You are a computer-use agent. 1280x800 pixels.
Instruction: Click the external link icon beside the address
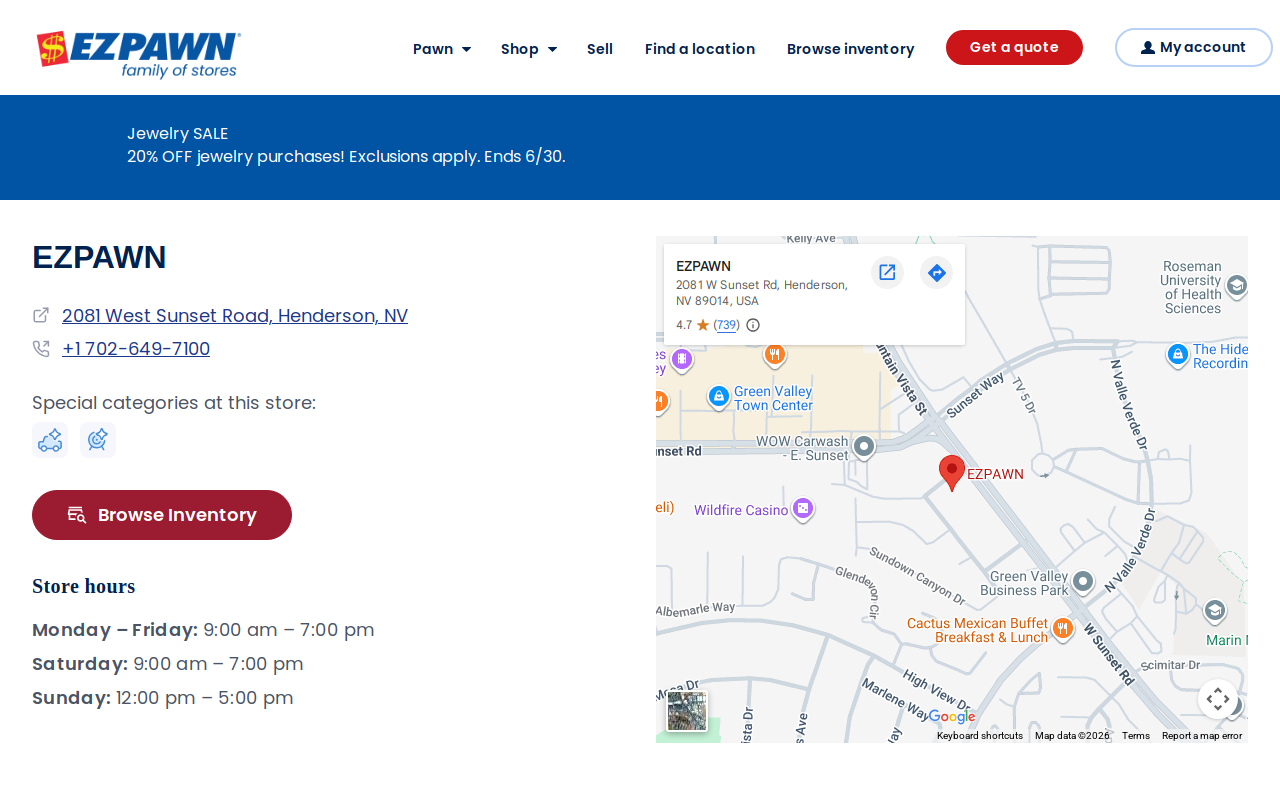pyautogui.click(x=41, y=315)
